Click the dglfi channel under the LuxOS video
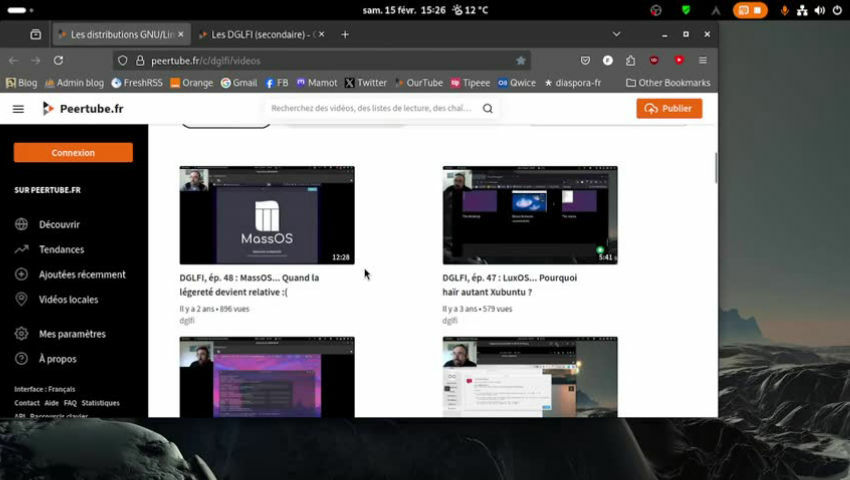 point(450,321)
